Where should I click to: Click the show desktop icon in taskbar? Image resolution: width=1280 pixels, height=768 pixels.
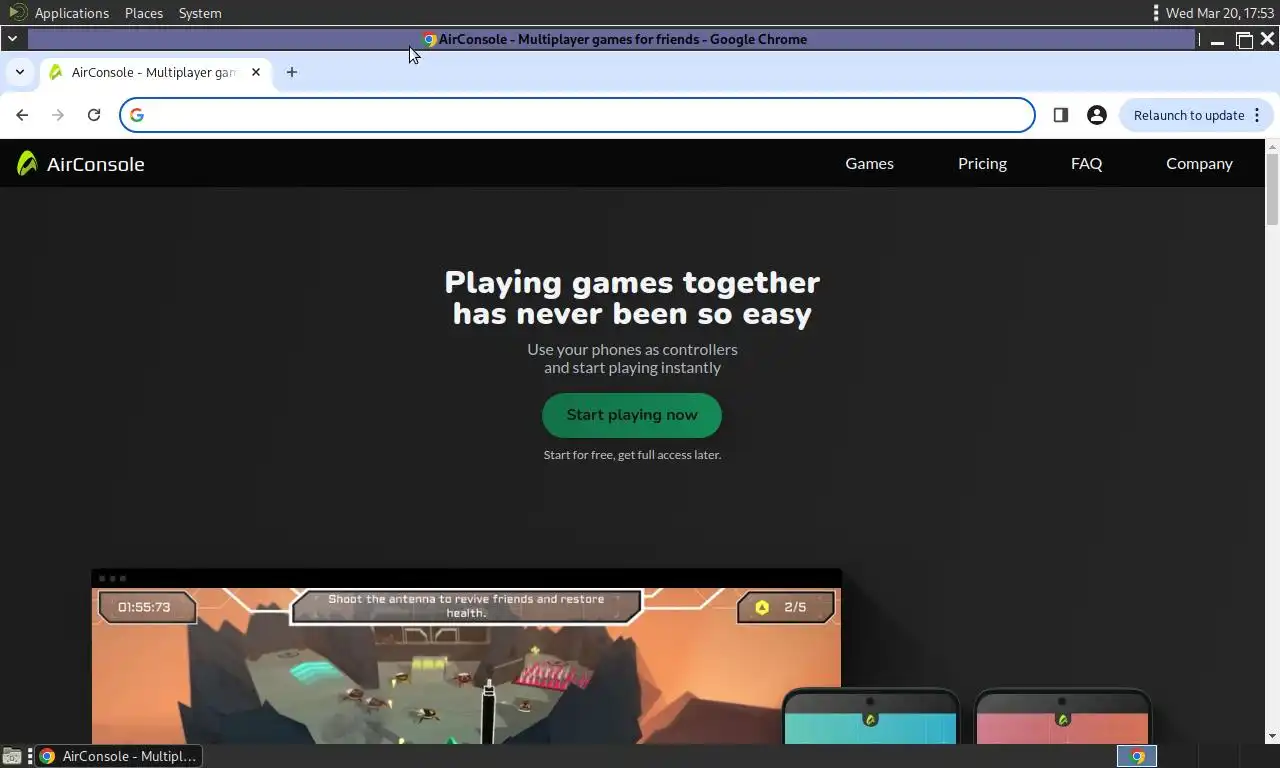click(12, 756)
